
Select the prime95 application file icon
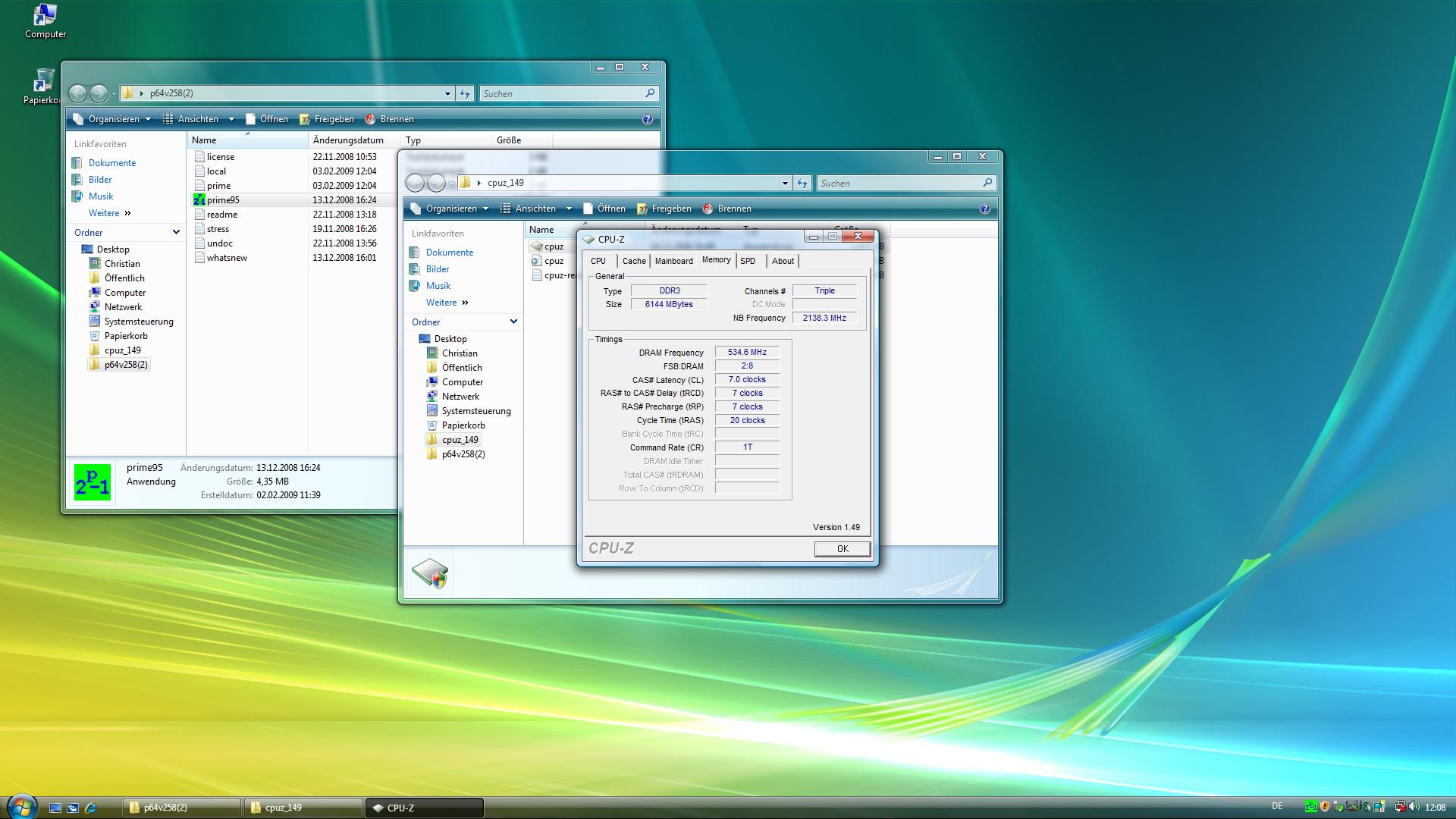pyautogui.click(x=199, y=200)
